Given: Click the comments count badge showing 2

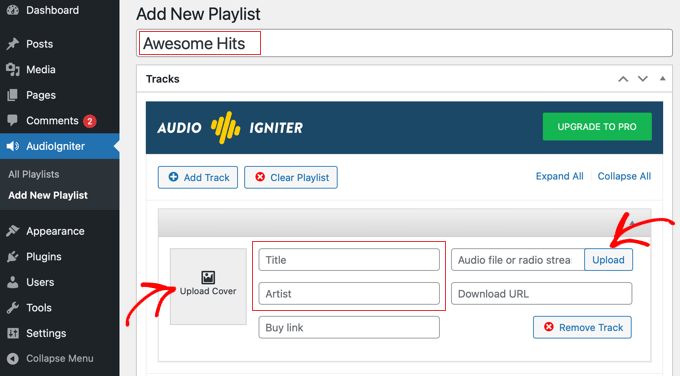Looking at the screenshot, I should 90,121.
